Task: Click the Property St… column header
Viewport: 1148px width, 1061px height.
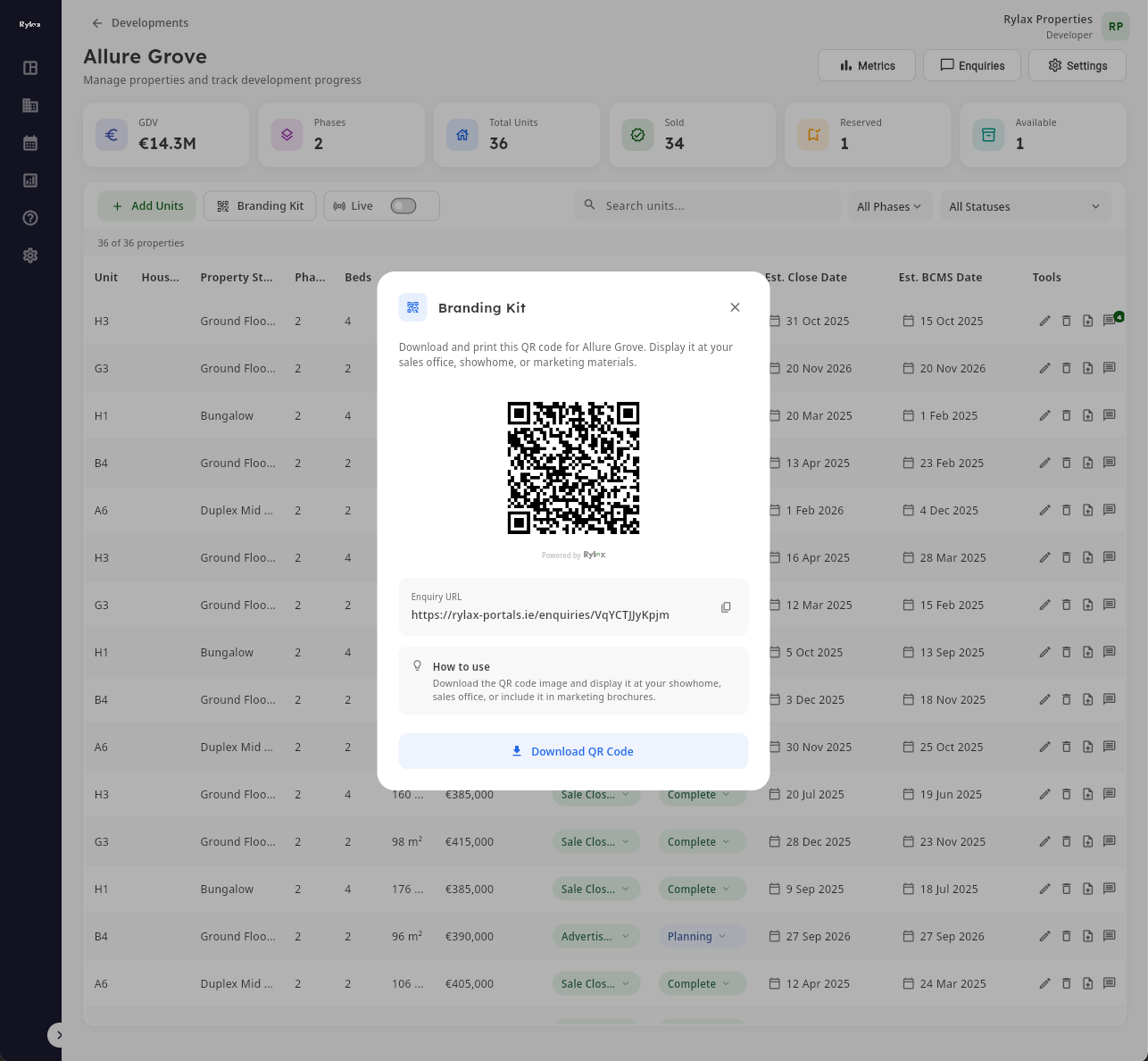Action: (237, 278)
